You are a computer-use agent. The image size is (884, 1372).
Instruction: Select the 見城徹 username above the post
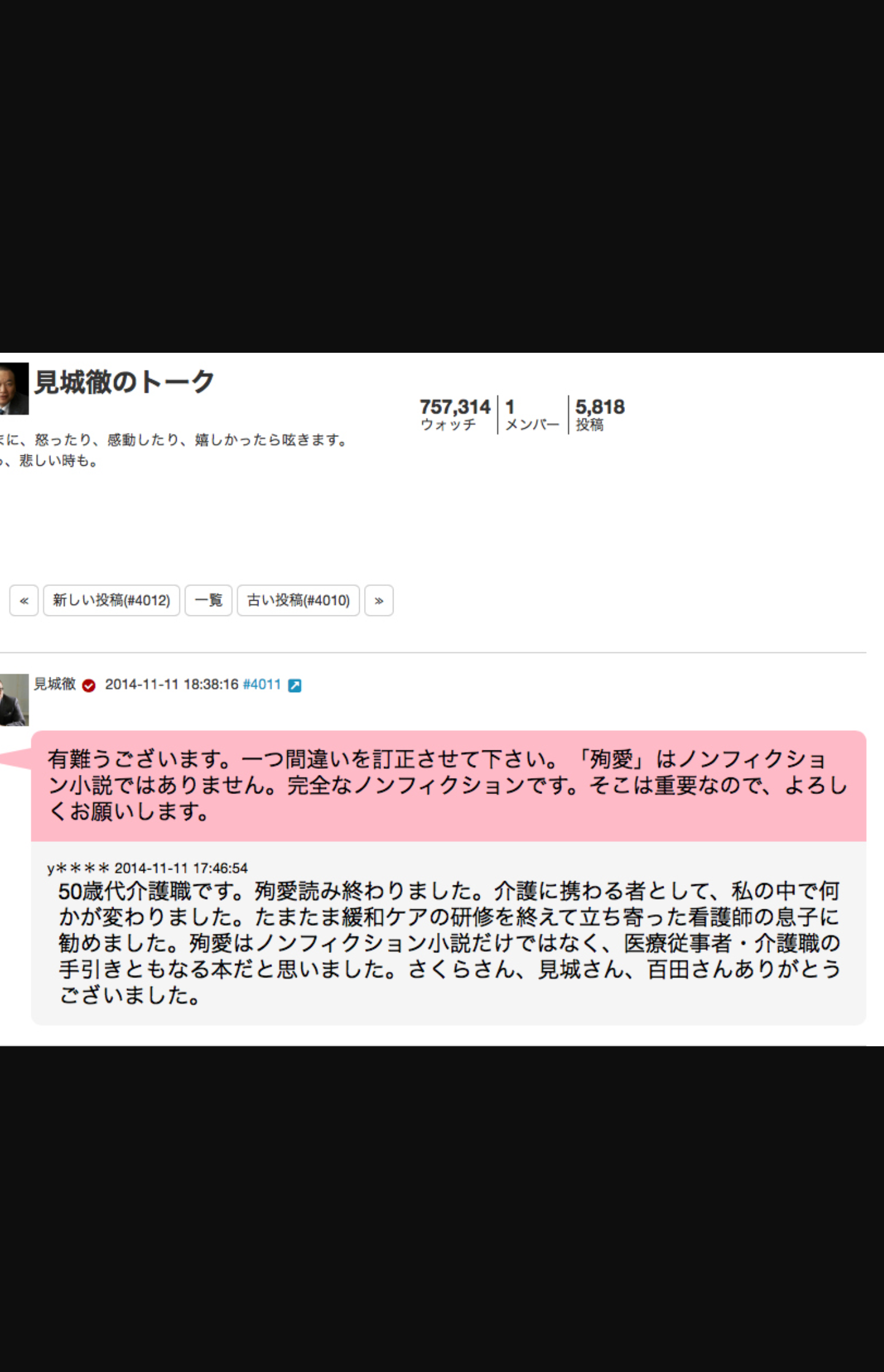(55, 684)
